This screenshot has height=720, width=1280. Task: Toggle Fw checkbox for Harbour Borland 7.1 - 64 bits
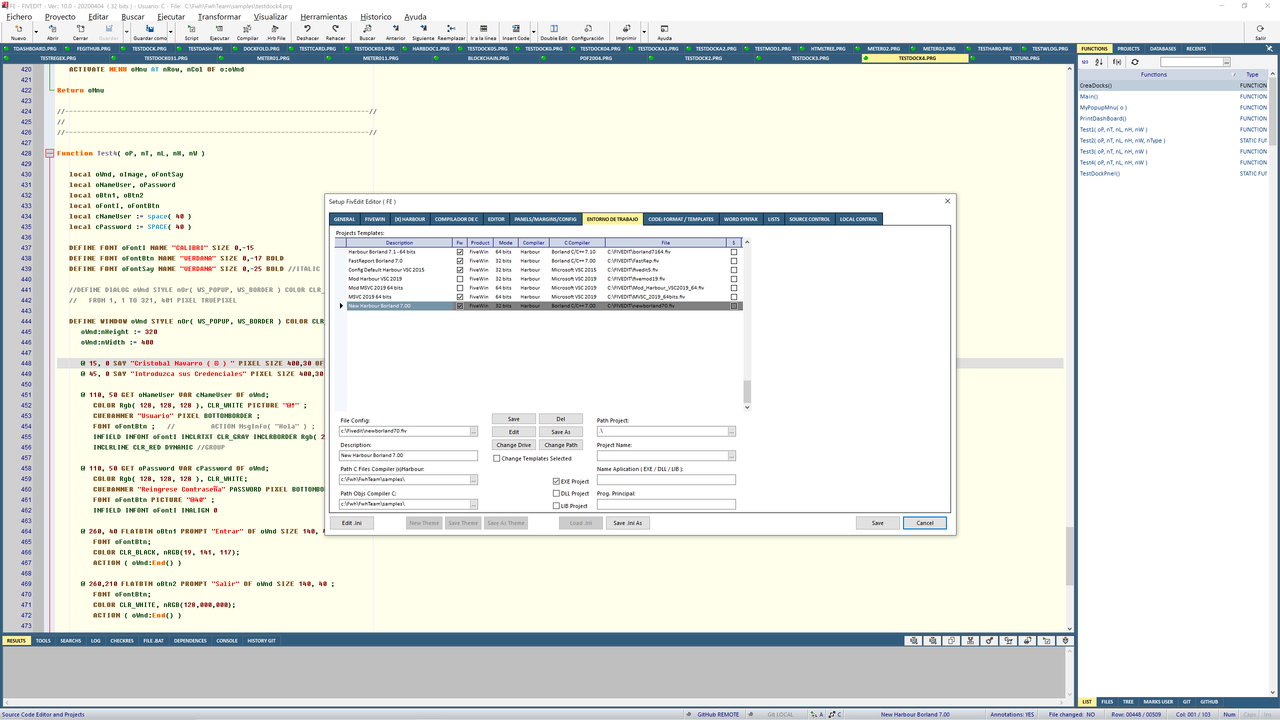[x=460, y=252]
